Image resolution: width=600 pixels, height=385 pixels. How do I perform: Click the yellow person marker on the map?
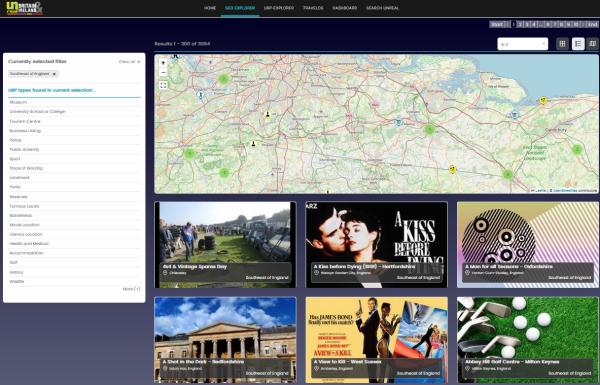pos(267,114)
